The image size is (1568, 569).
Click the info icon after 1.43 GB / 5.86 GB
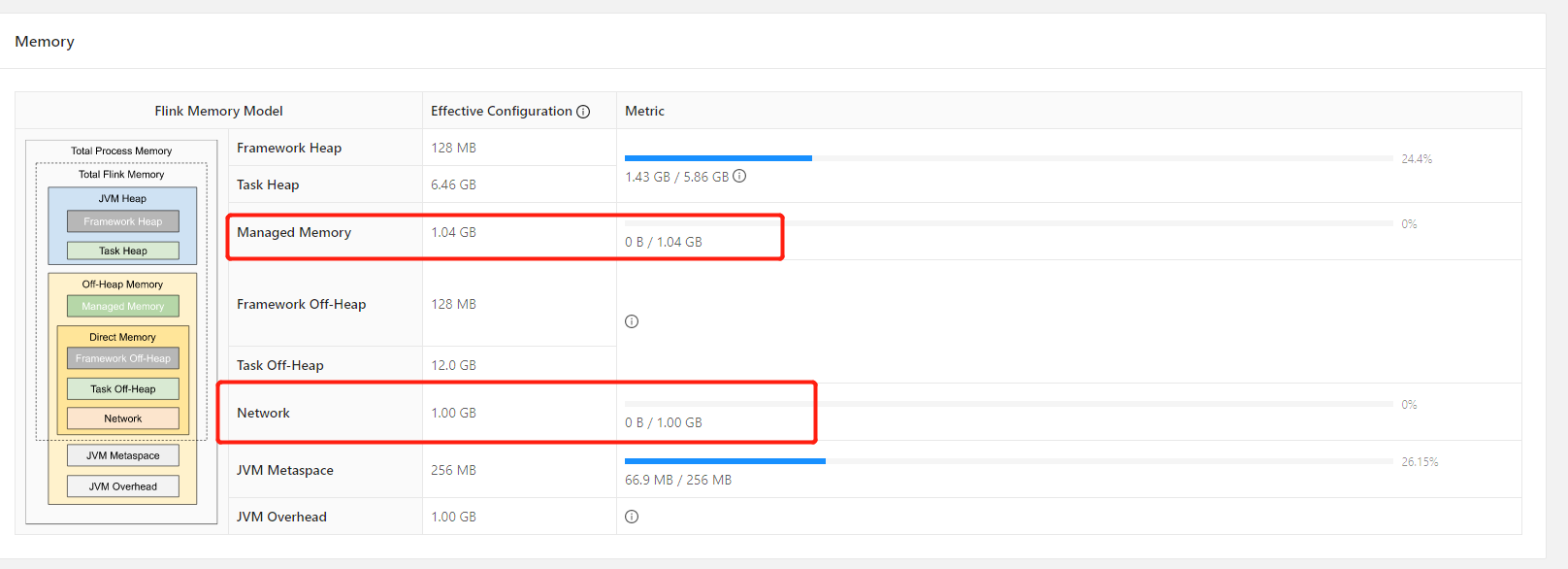[x=739, y=176]
